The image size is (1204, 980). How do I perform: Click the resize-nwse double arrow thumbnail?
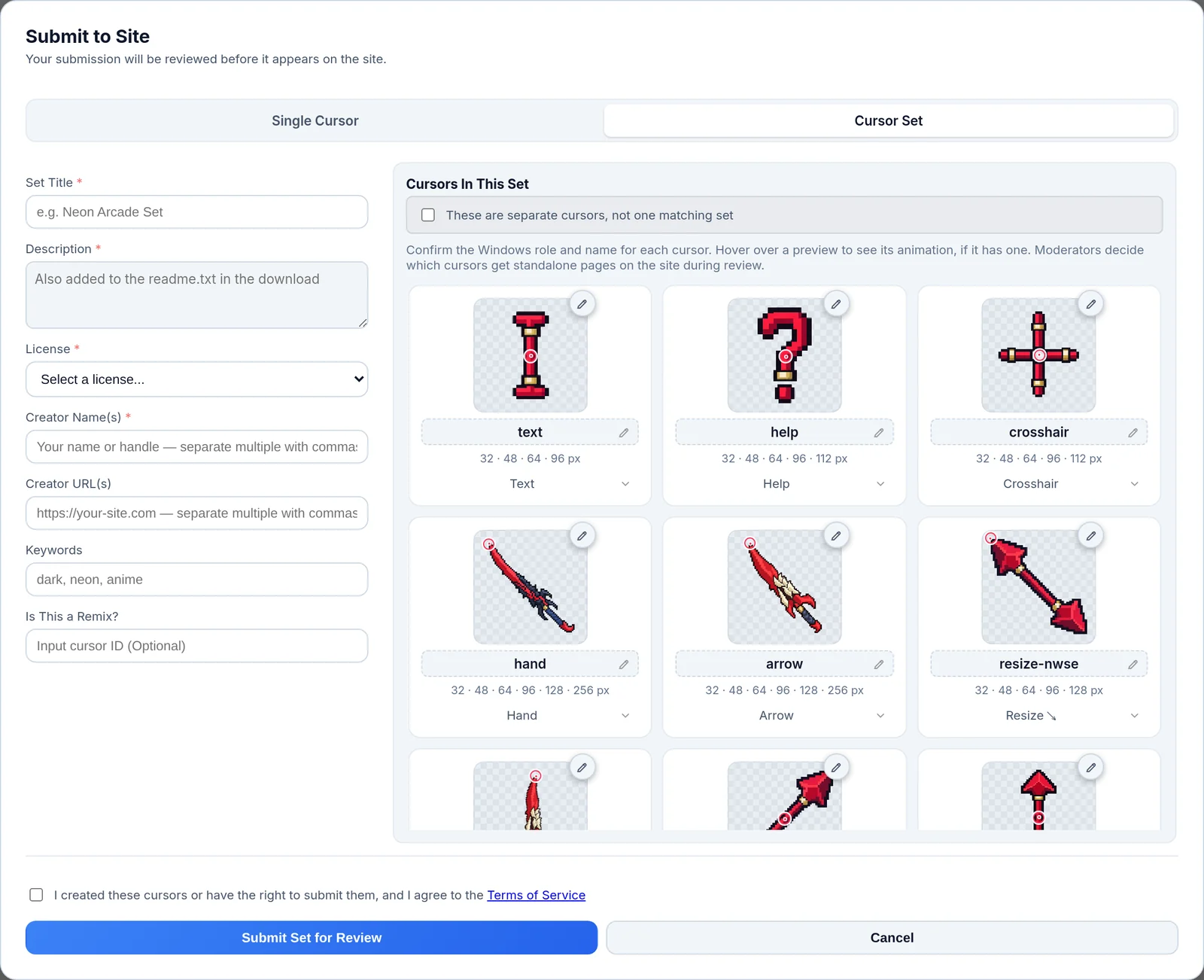click(x=1039, y=587)
